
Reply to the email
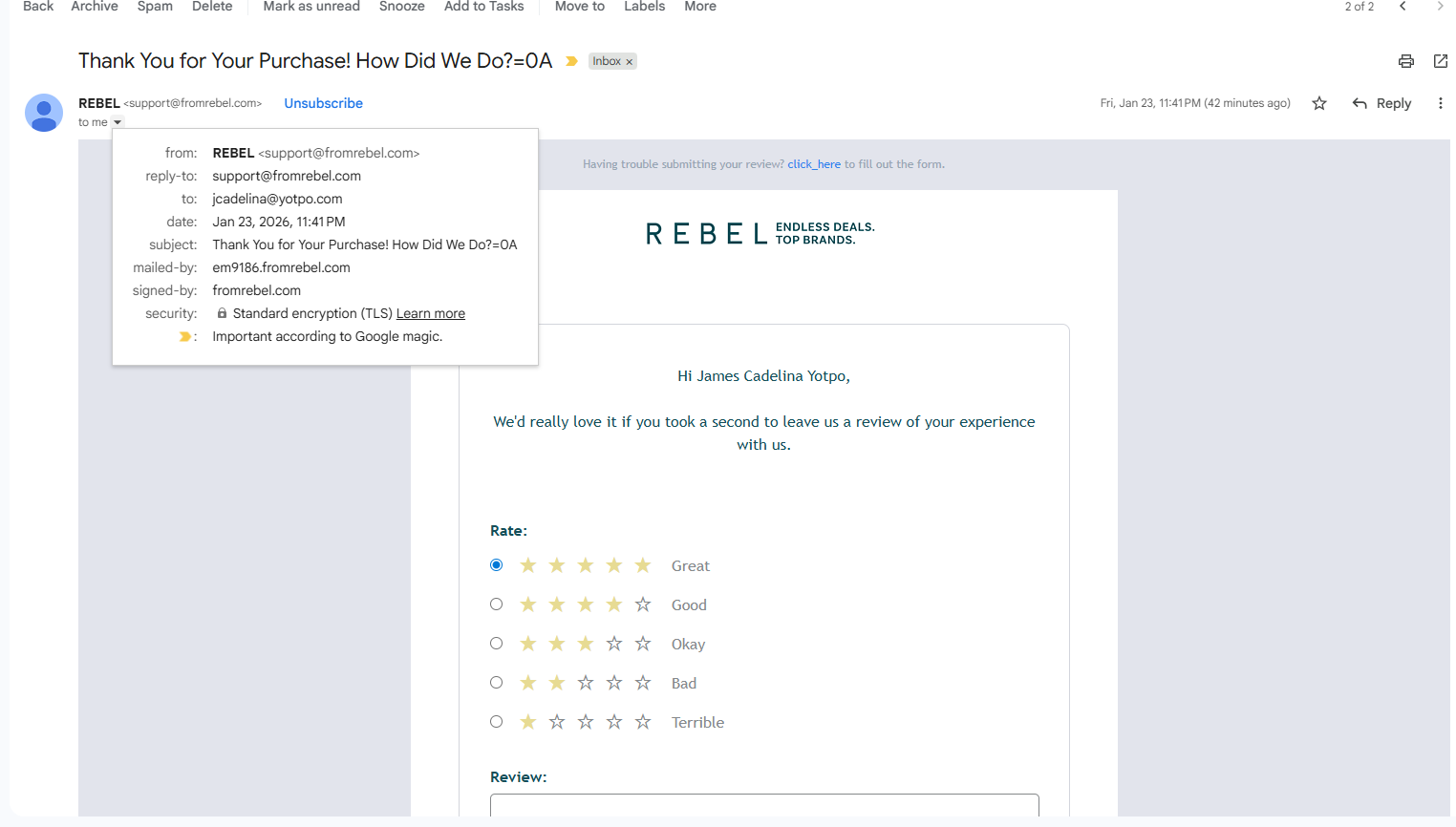(x=1382, y=103)
